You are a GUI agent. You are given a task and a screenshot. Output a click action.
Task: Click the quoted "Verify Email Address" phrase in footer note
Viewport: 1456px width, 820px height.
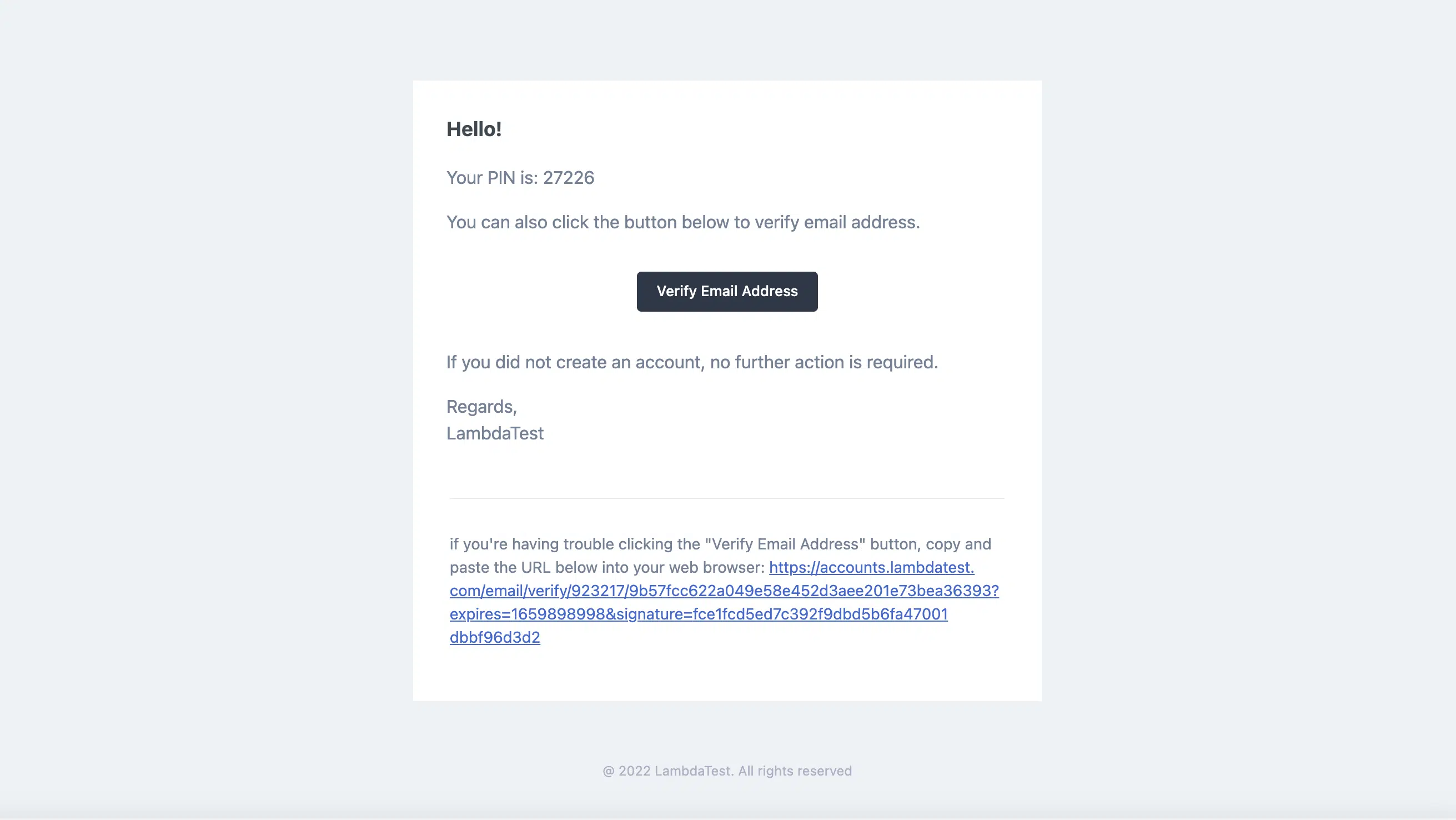point(785,544)
